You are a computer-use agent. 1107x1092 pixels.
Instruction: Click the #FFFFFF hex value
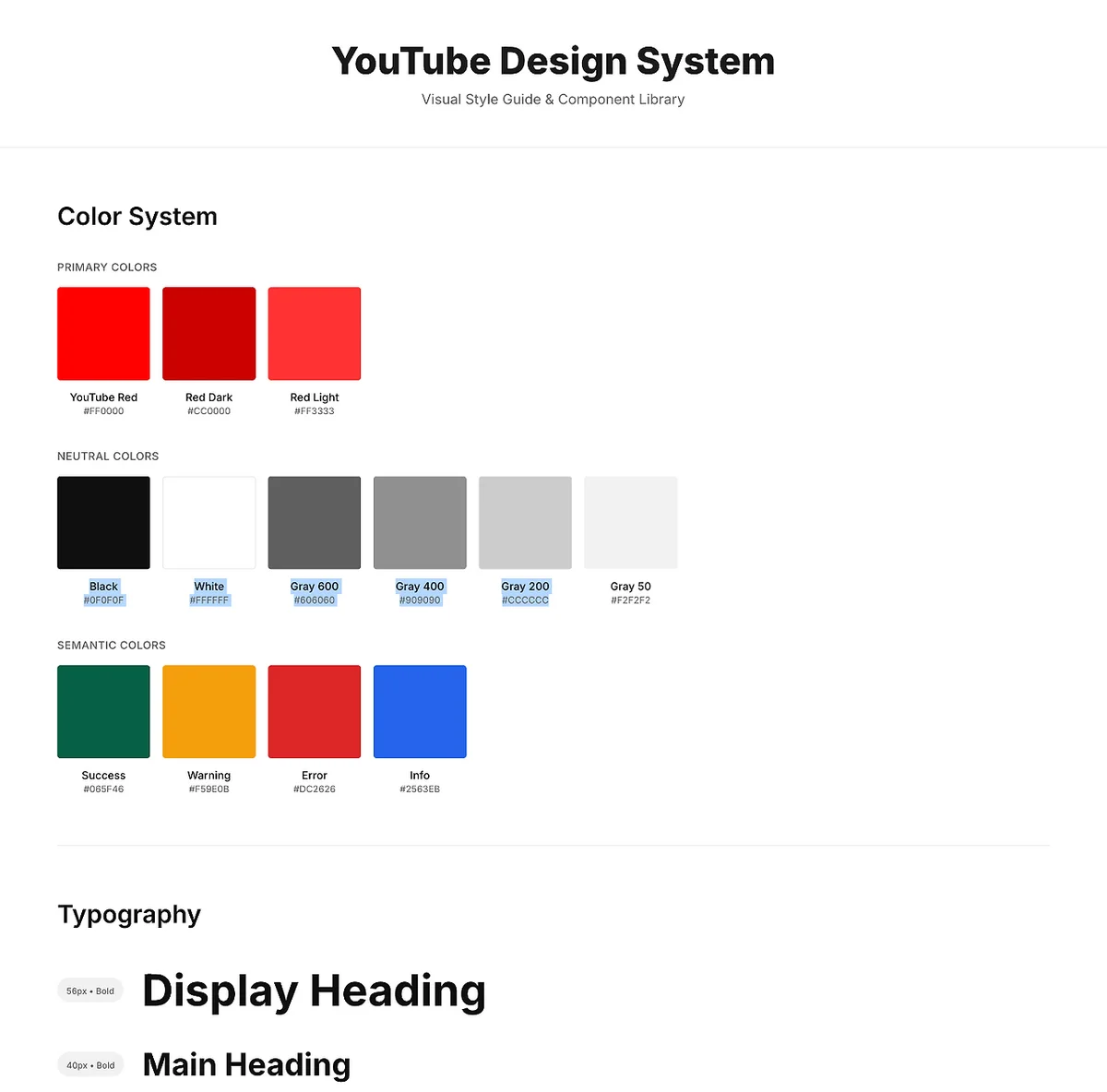point(209,600)
